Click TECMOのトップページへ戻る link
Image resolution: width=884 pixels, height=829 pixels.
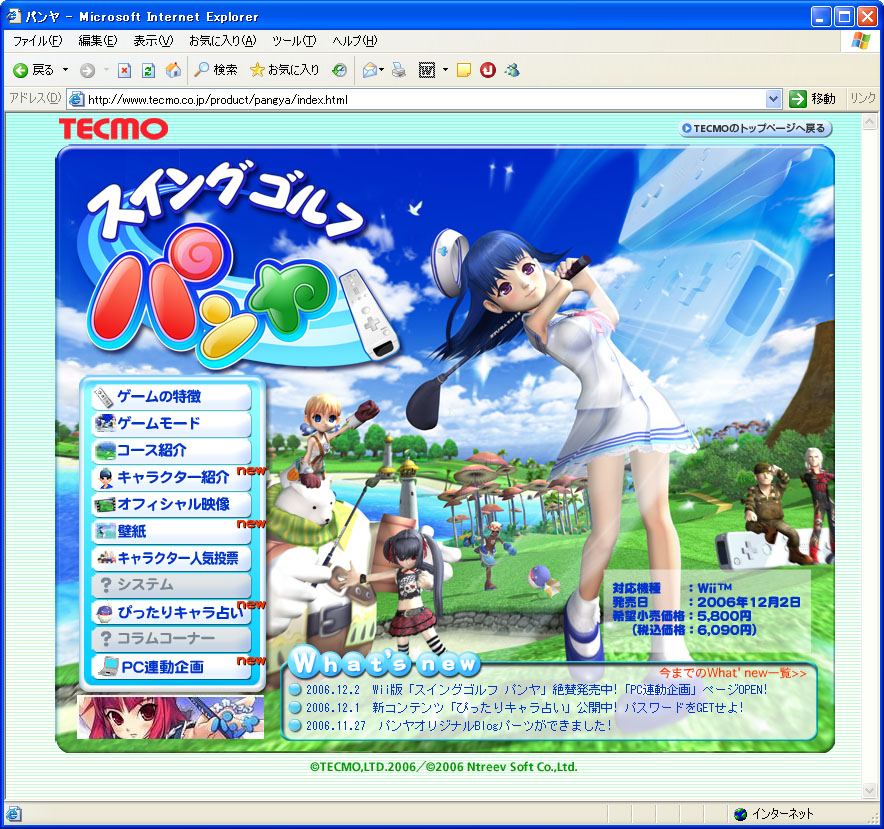(x=754, y=128)
